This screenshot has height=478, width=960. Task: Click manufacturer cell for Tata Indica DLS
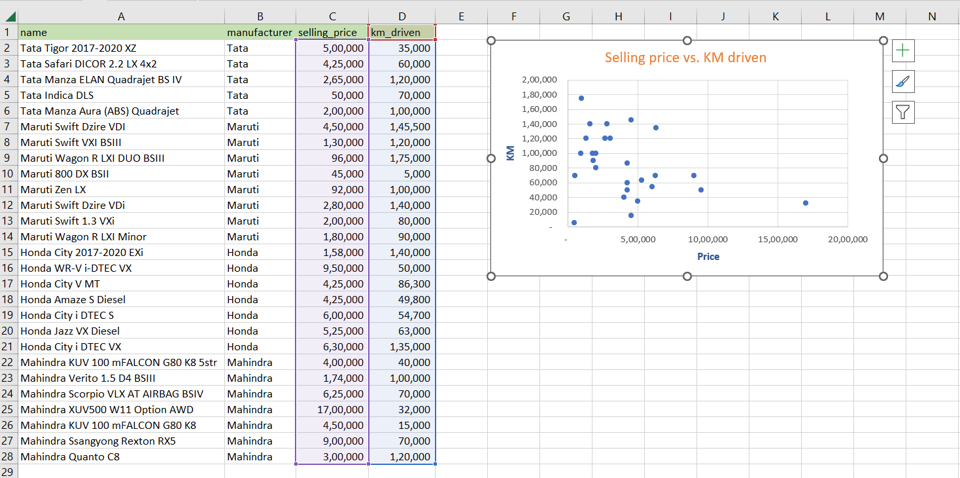[x=260, y=95]
